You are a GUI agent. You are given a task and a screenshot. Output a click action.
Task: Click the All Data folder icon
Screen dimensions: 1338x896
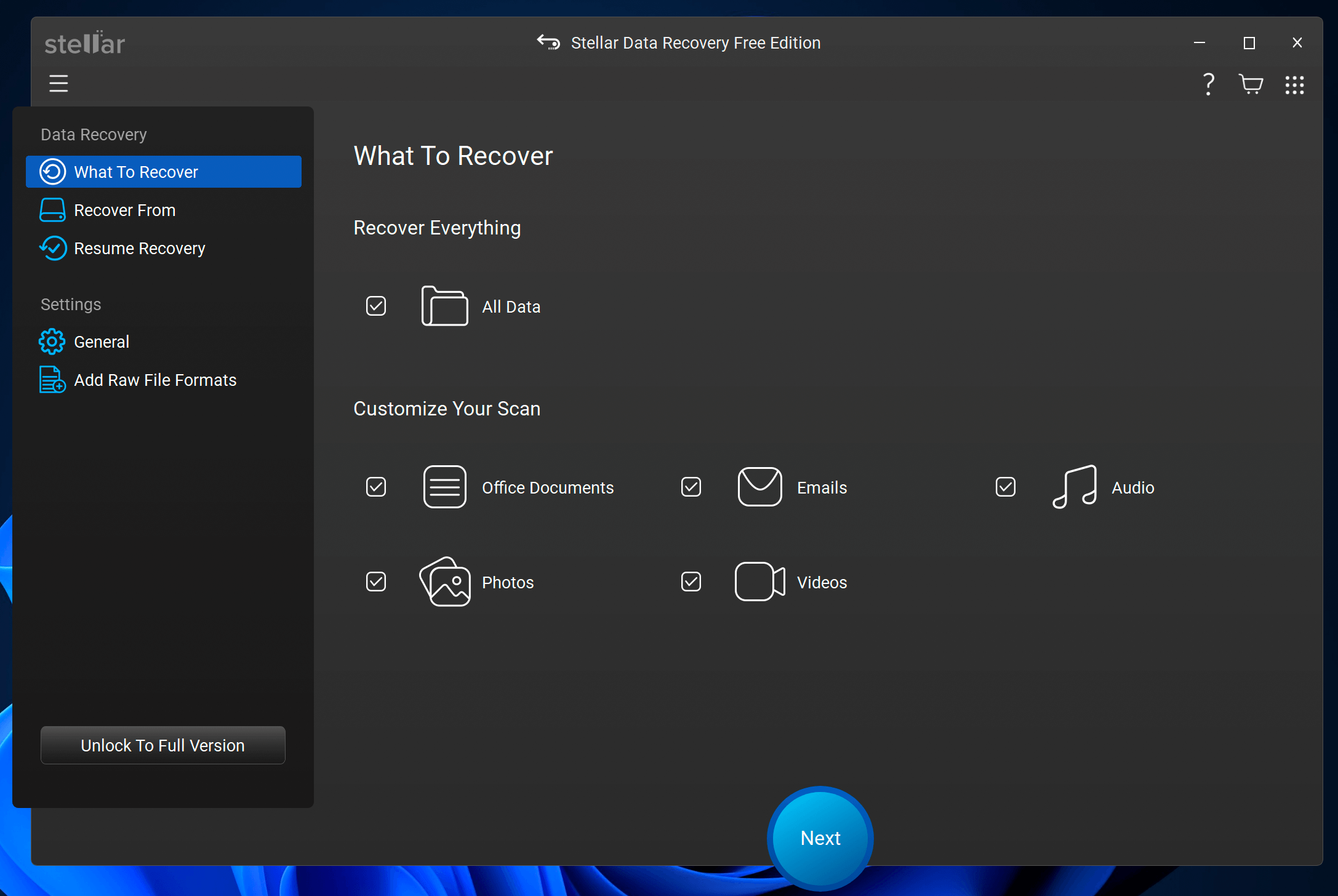444,306
